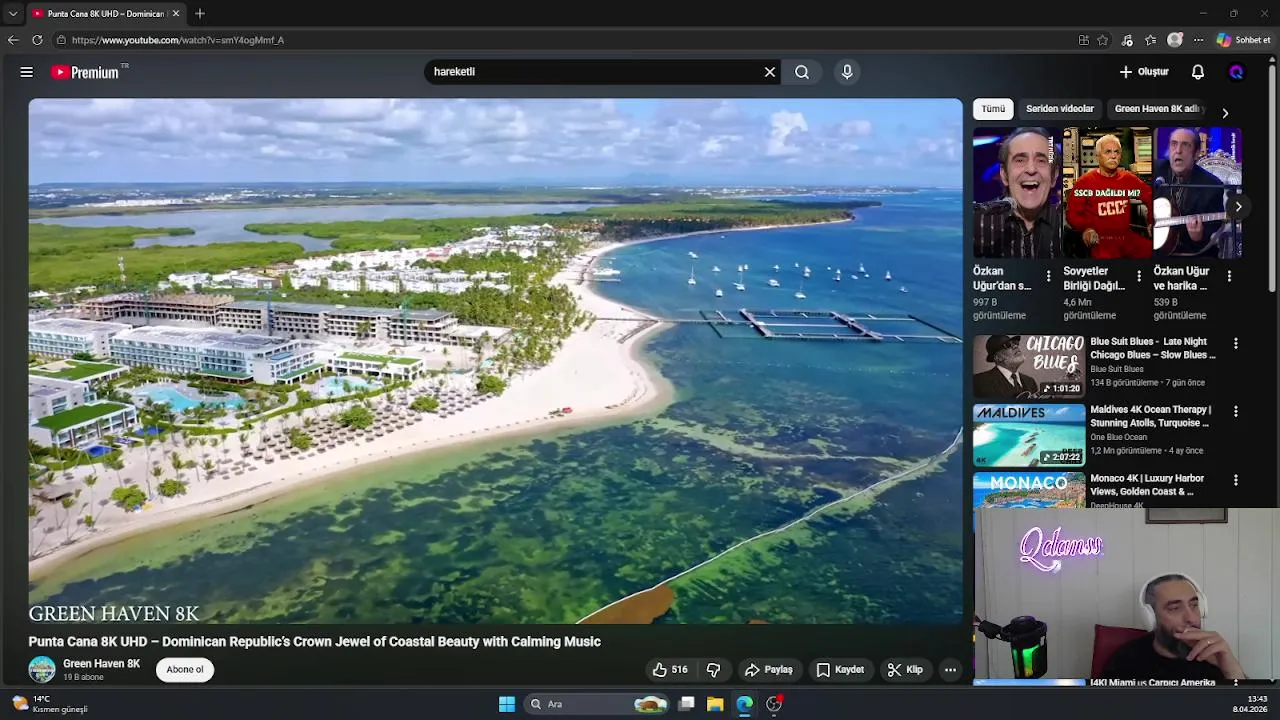
Task: View site info lock icon
Action: tap(61, 40)
